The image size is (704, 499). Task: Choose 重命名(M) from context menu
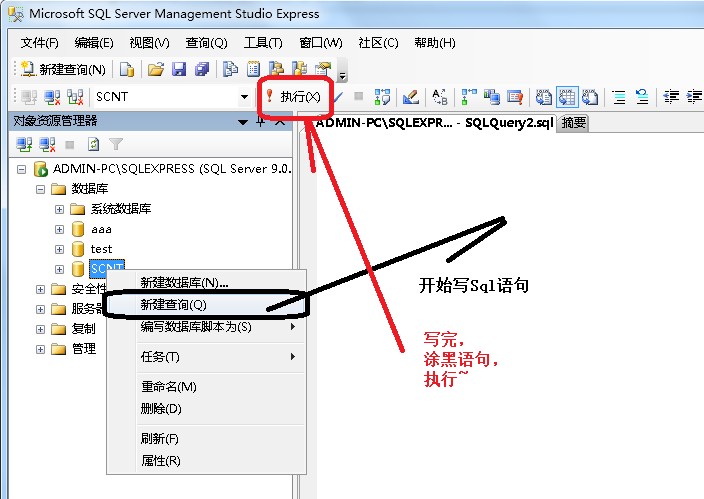click(207, 386)
